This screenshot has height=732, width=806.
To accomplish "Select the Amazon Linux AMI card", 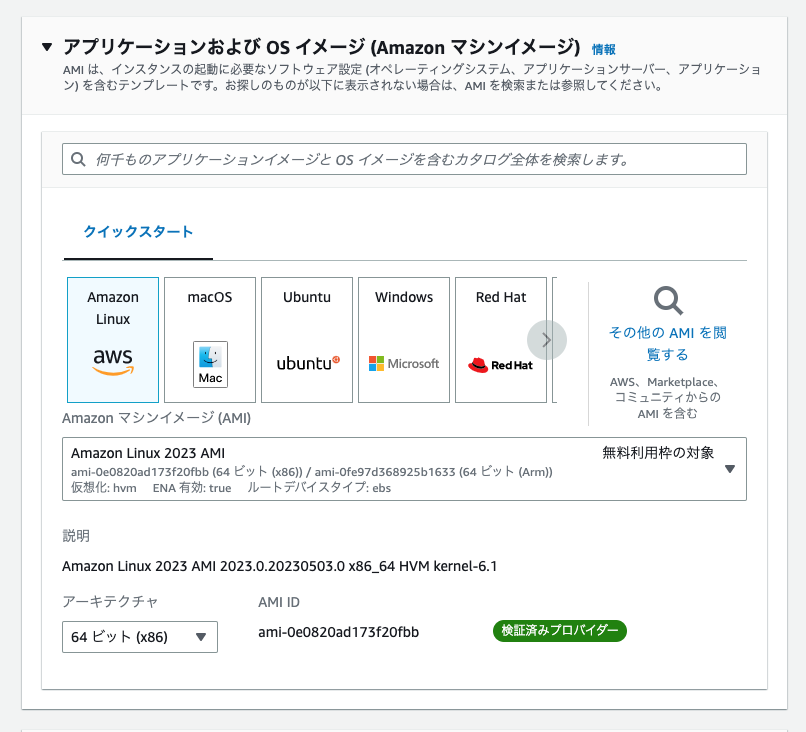I will point(113,340).
